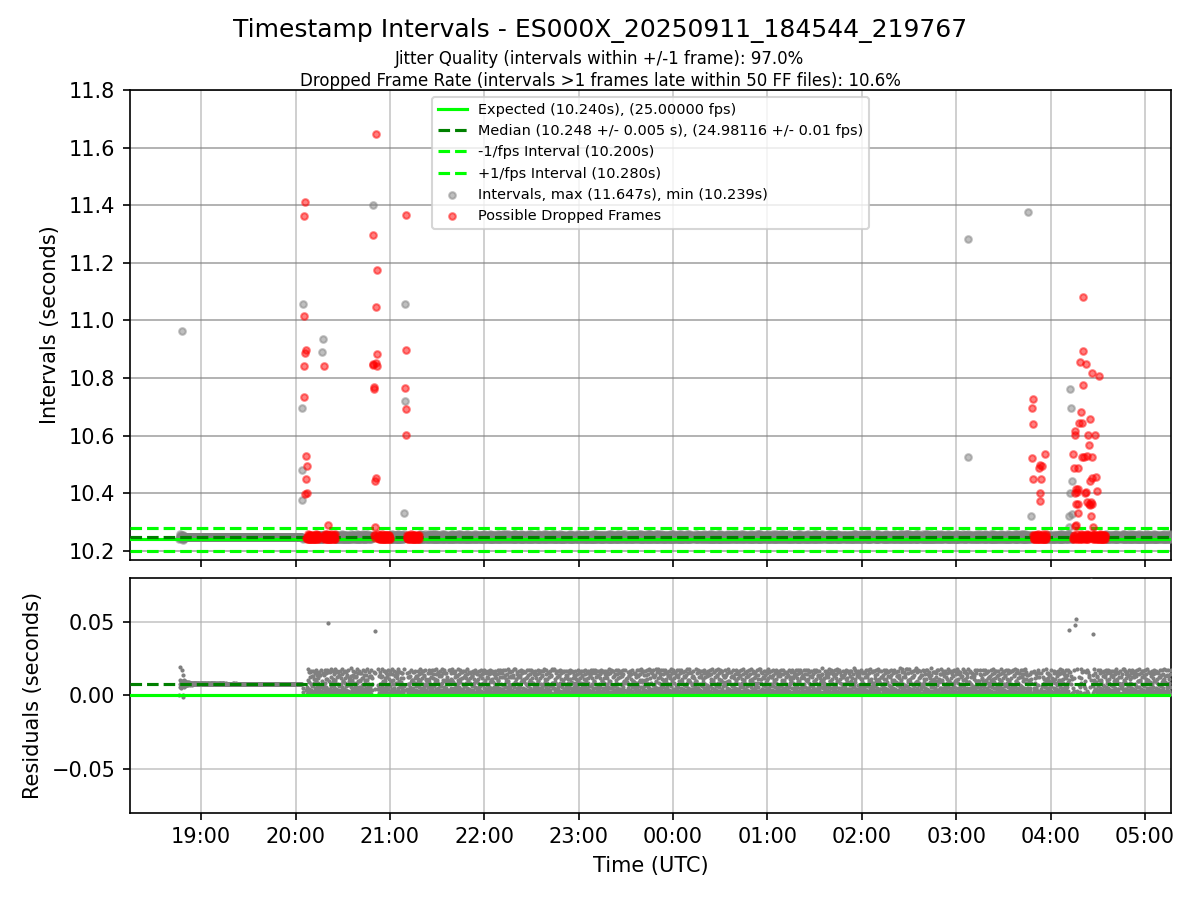This screenshot has width=1200, height=900.
Task: Click the highest red point near 11.65 seconds
Action: [376, 134]
